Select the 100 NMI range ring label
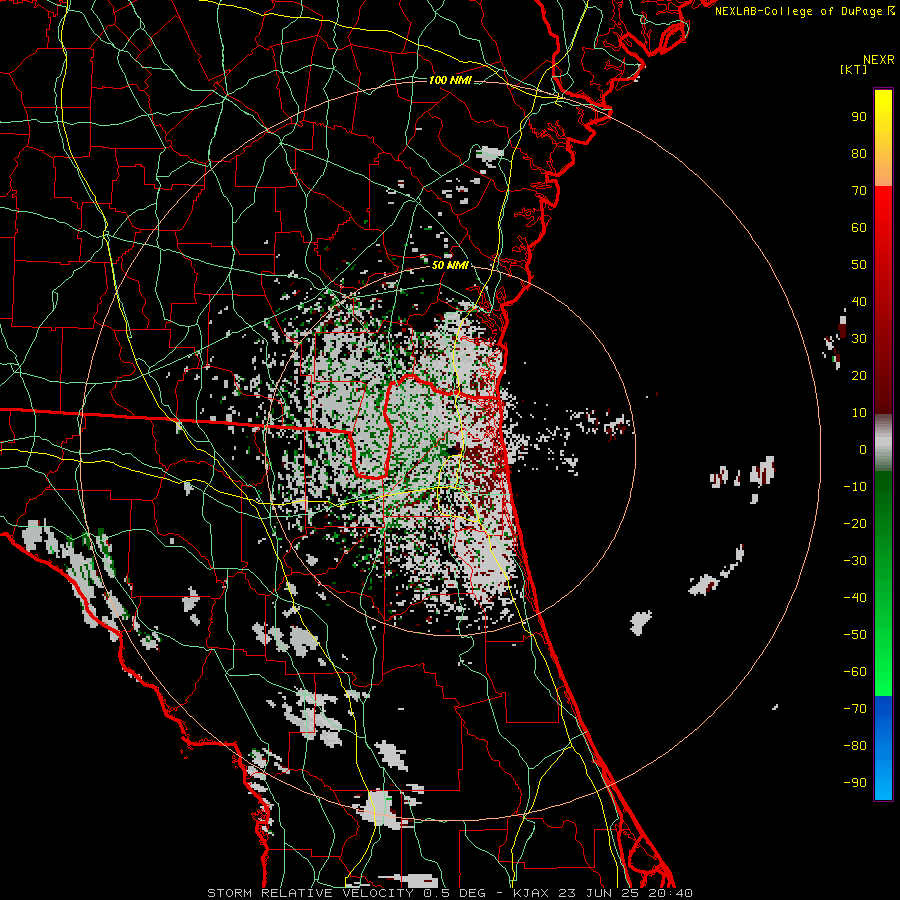 pos(450,80)
